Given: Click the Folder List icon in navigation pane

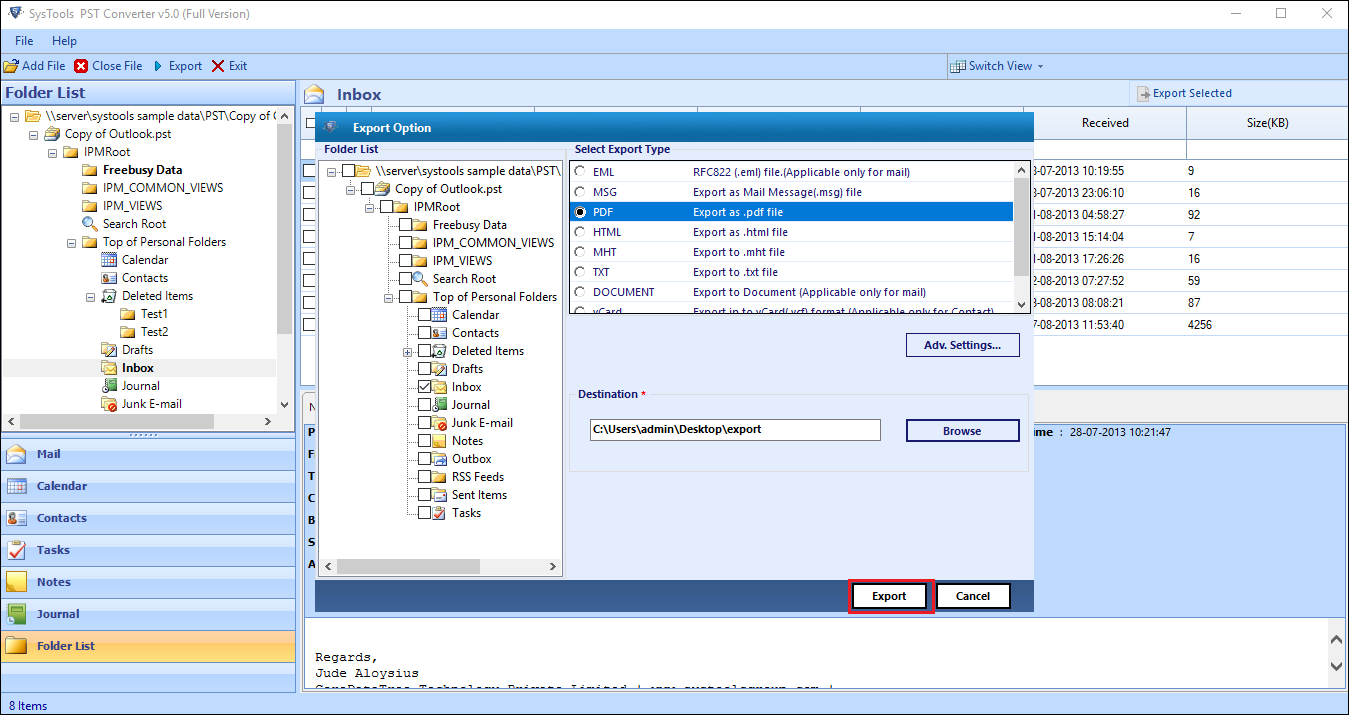Looking at the screenshot, I should [17, 646].
